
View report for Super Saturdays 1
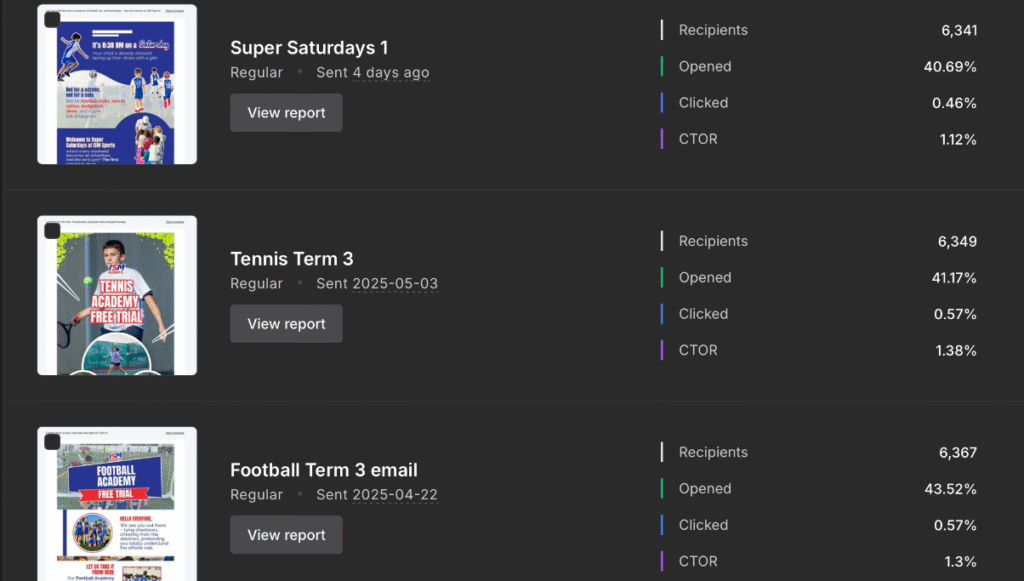286,113
